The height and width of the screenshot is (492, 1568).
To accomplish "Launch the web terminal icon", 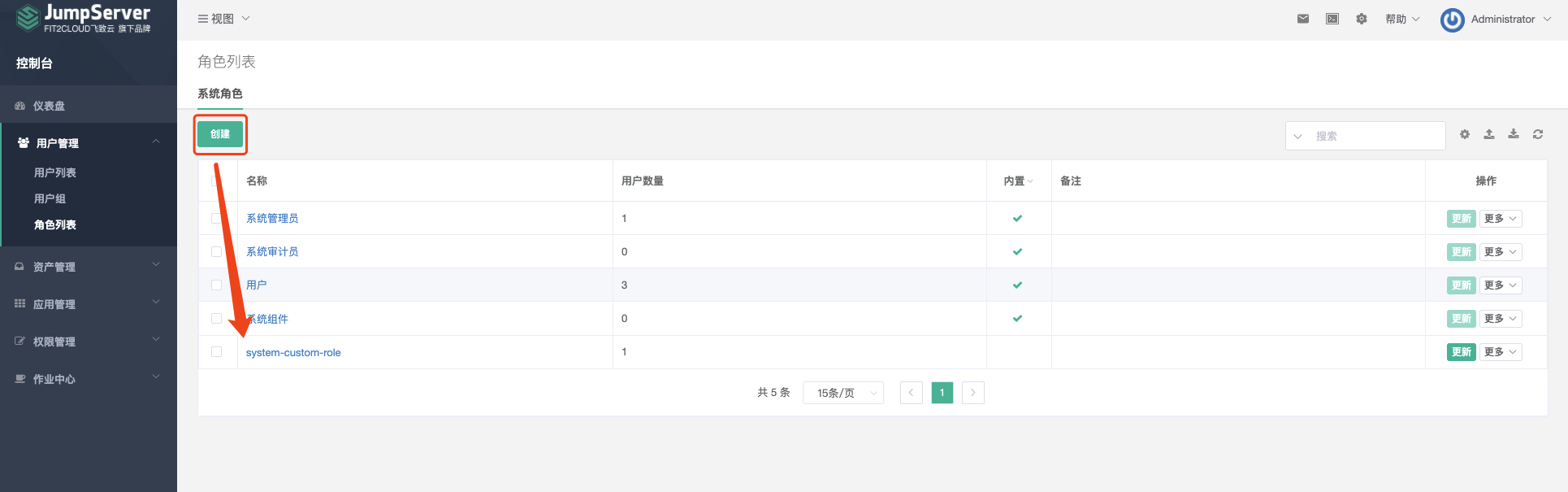I will (x=1332, y=19).
